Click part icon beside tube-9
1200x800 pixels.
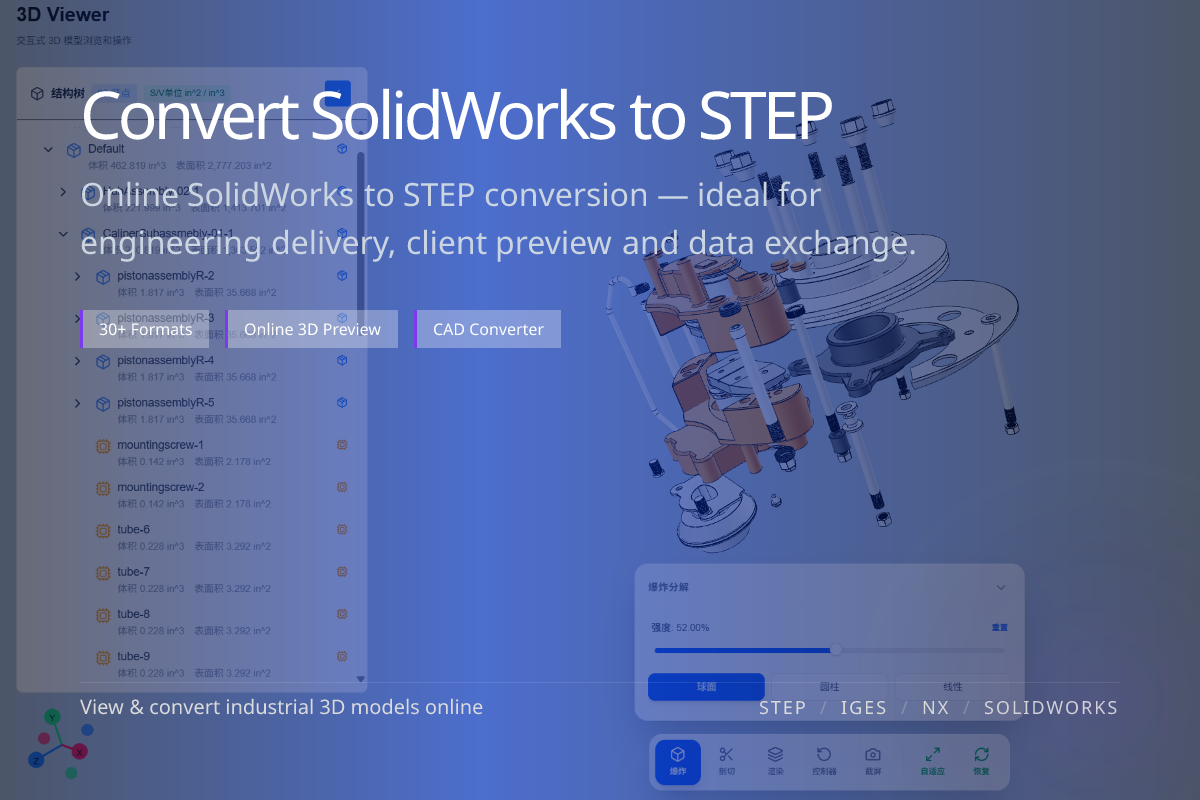(102, 657)
